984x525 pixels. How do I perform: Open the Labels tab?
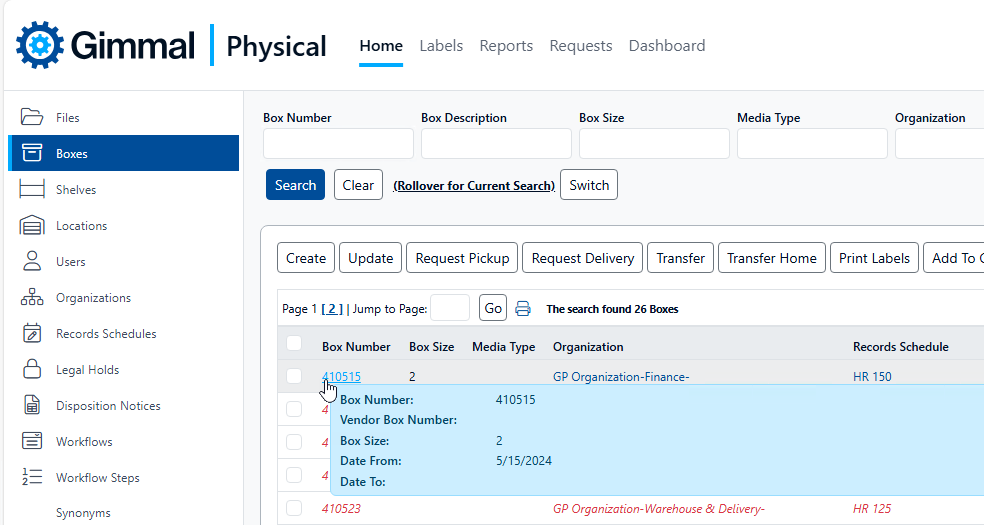[441, 46]
